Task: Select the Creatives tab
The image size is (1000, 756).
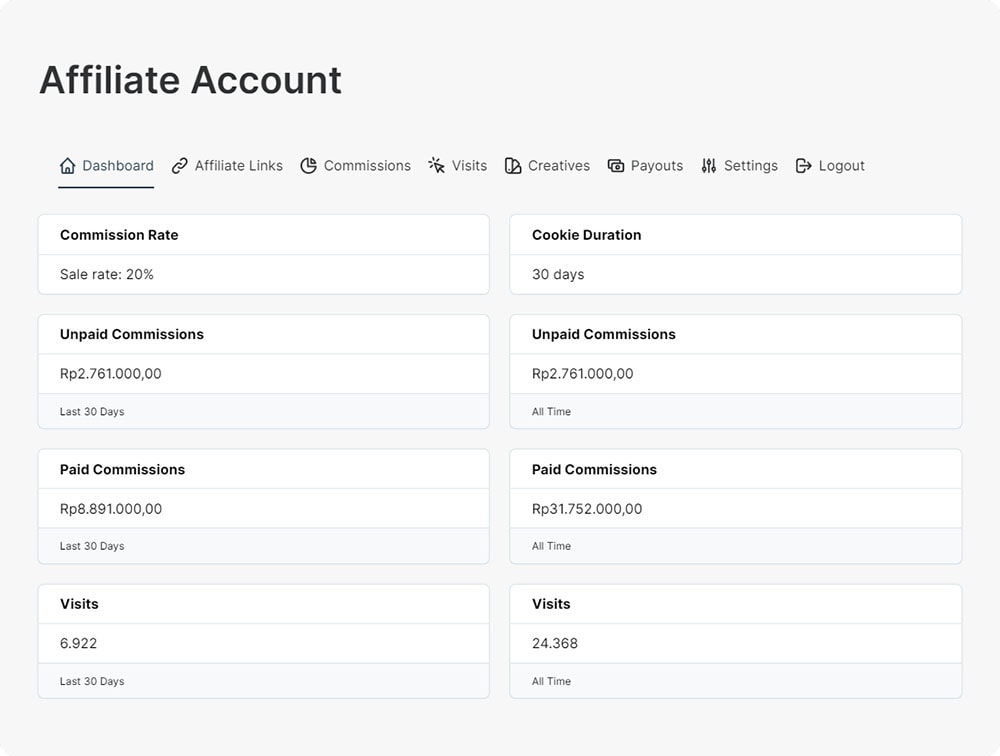Action: click(x=548, y=166)
